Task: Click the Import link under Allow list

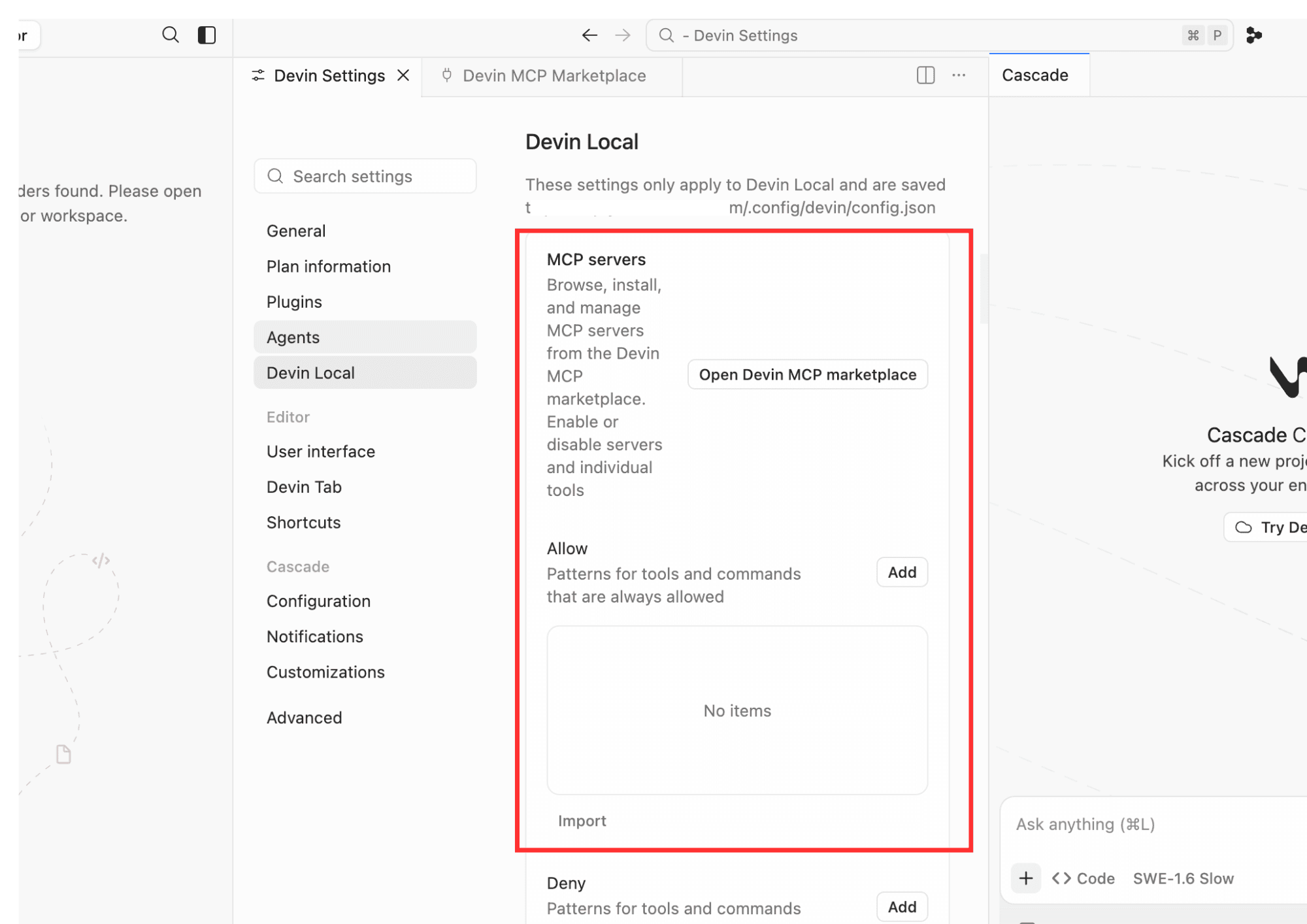Action: click(582, 821)
